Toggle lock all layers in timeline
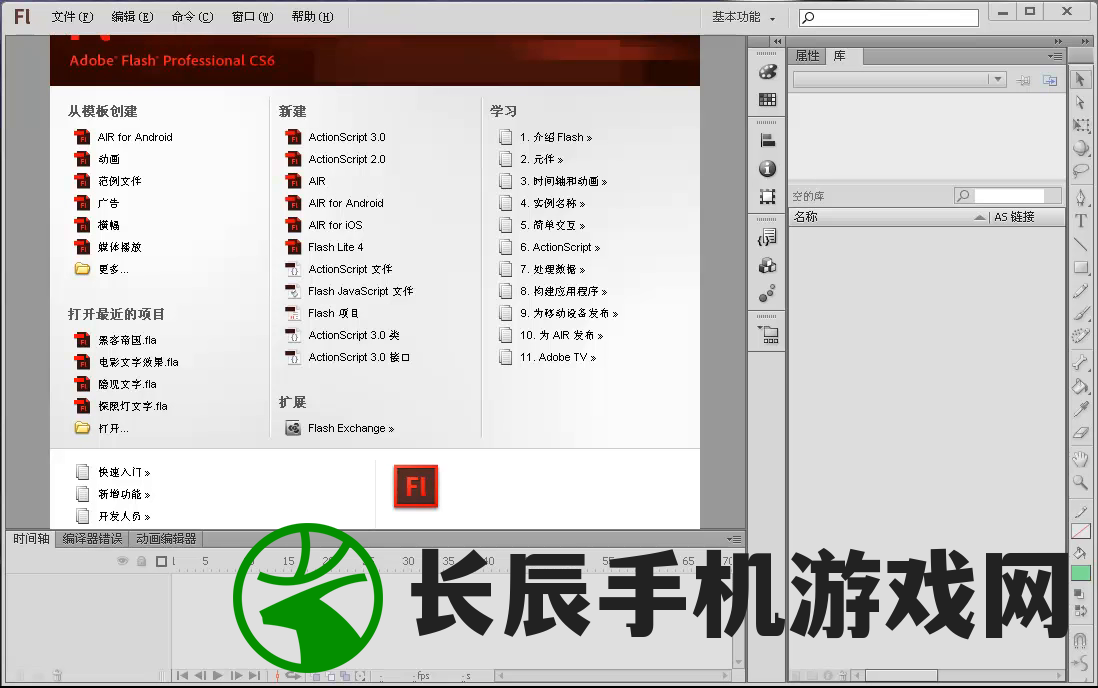Viewport: 1098px width, 688px height. (141, 561)
